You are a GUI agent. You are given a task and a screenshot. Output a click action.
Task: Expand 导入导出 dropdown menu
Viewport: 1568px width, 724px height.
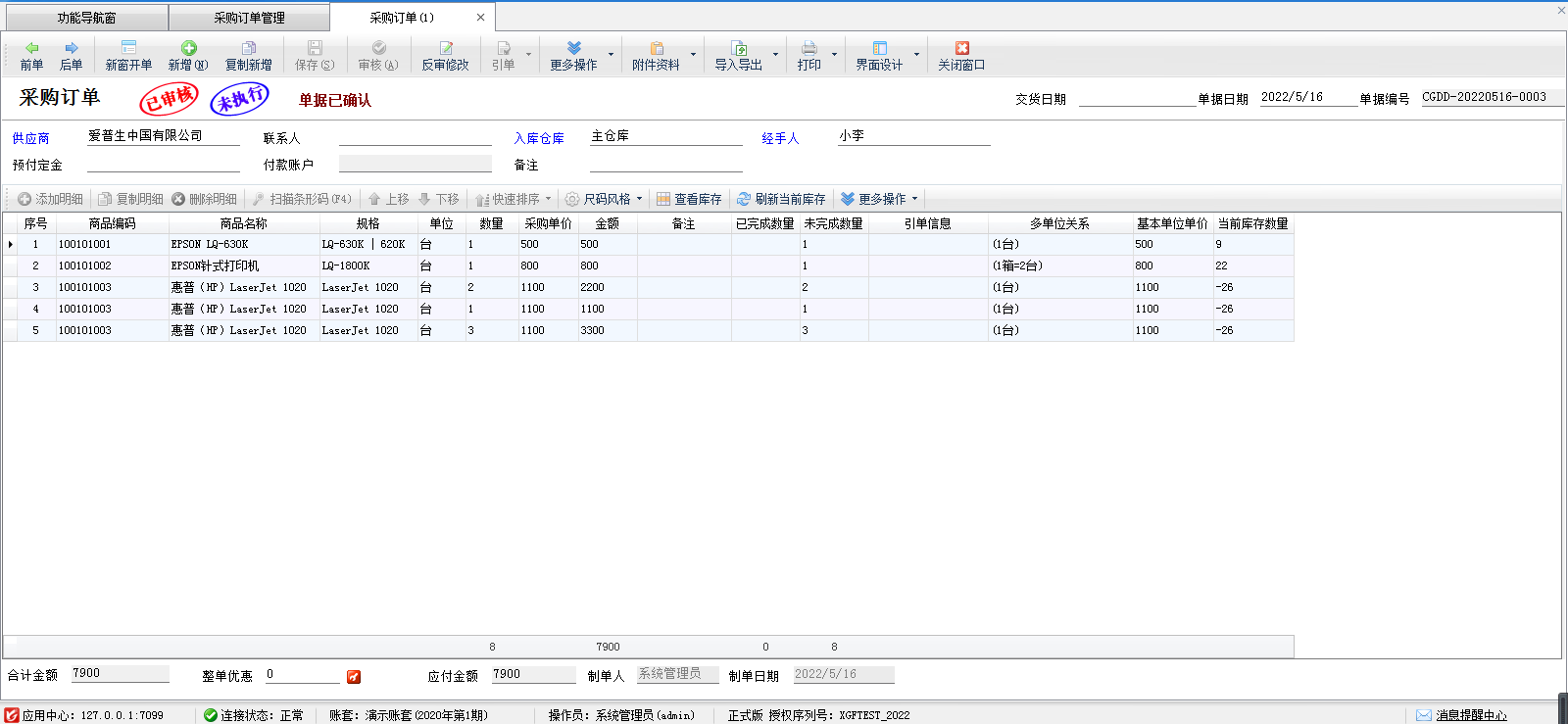click(775, 55)
